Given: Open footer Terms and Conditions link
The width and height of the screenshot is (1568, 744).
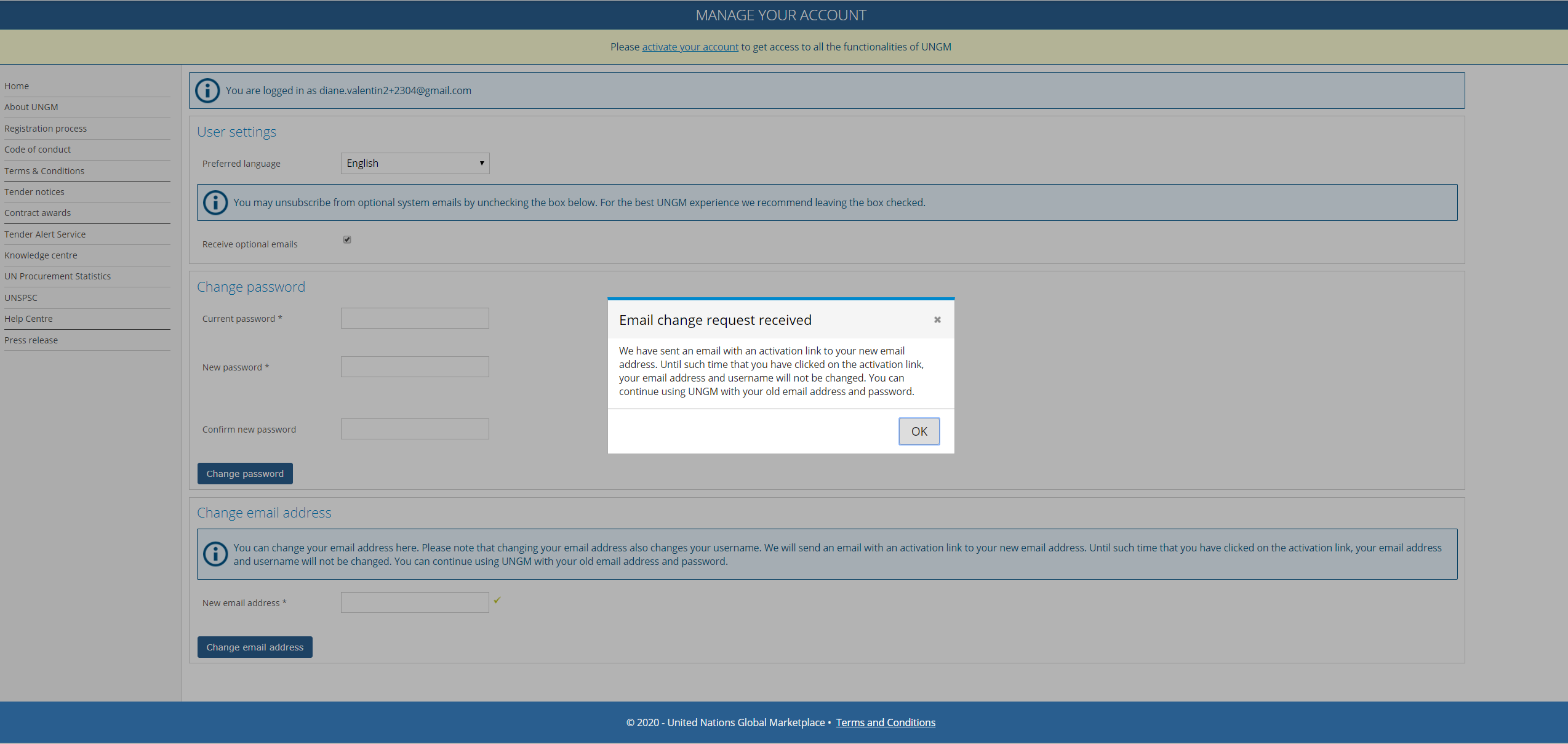Looking at the screenshot, I should coord(886,722).
